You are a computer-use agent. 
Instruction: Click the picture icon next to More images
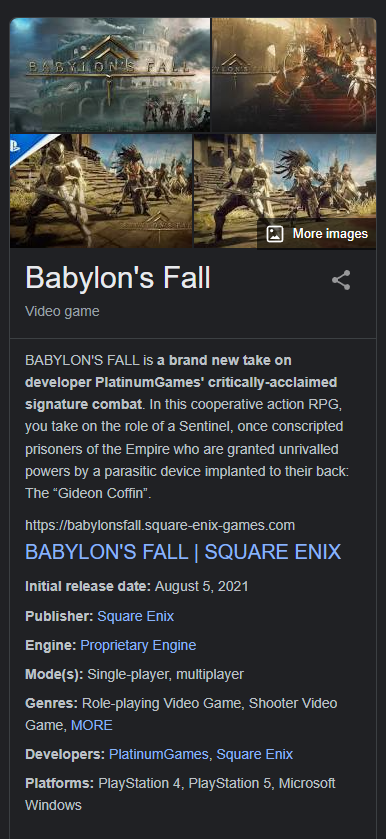[275, 234]
